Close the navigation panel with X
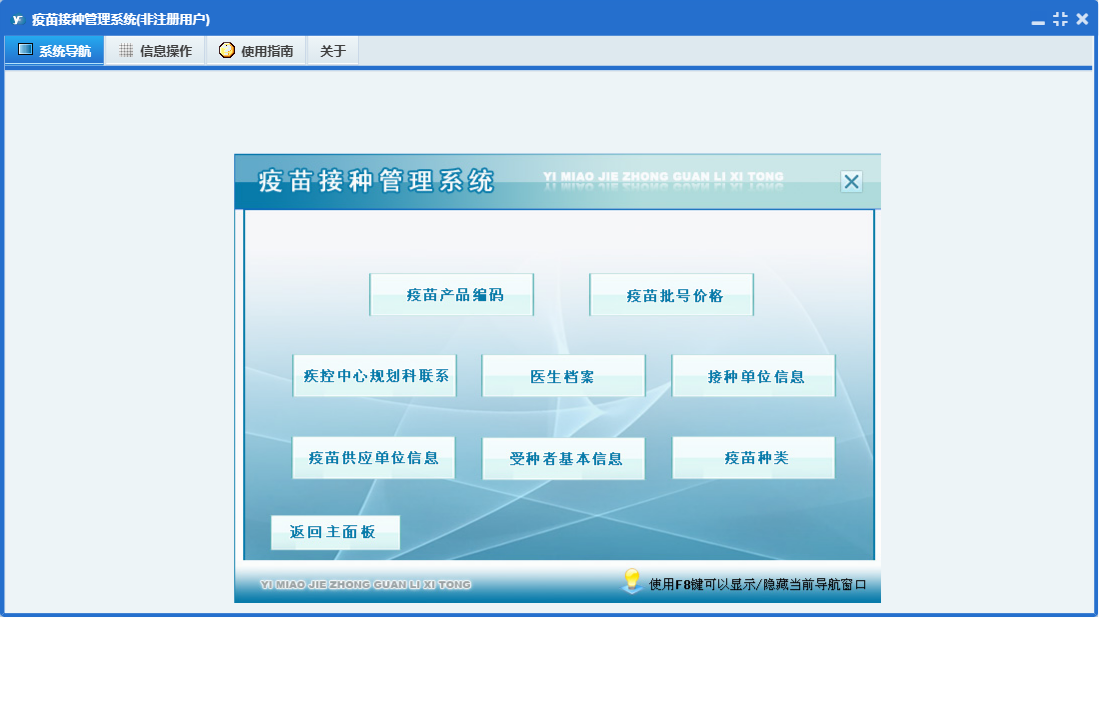The image size is (1099, 723). 852,182
